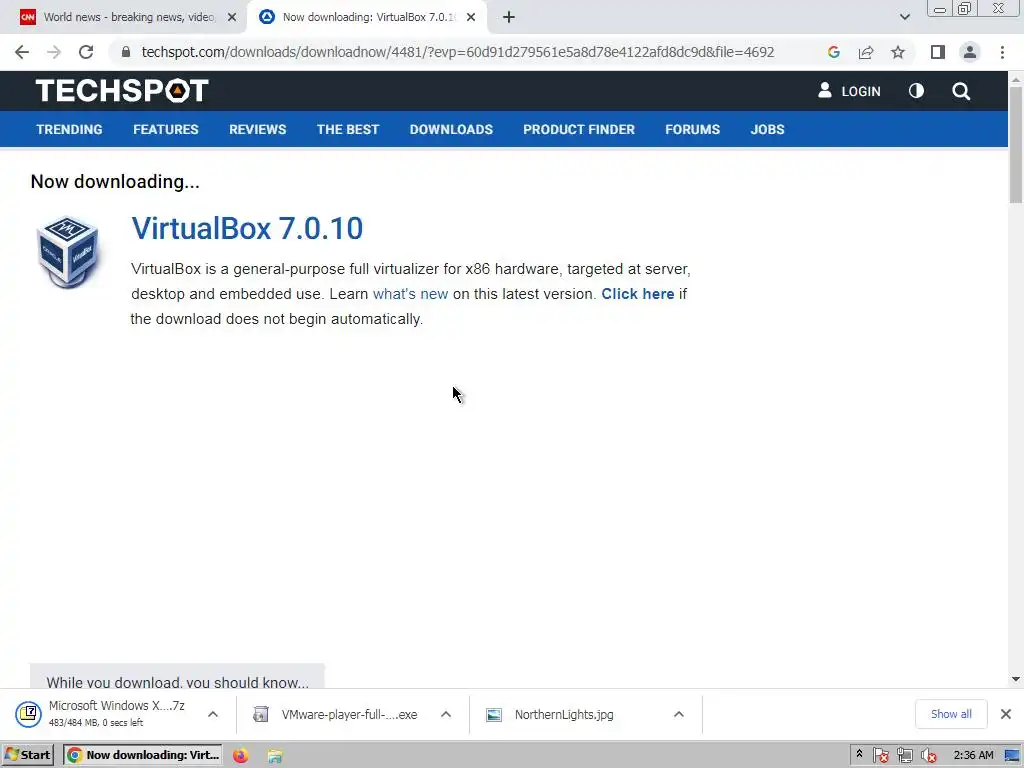Viewport: 1024px width, 768px height.
Task: Open the Chrome profile avatar
Action: [x=970, y=52]
